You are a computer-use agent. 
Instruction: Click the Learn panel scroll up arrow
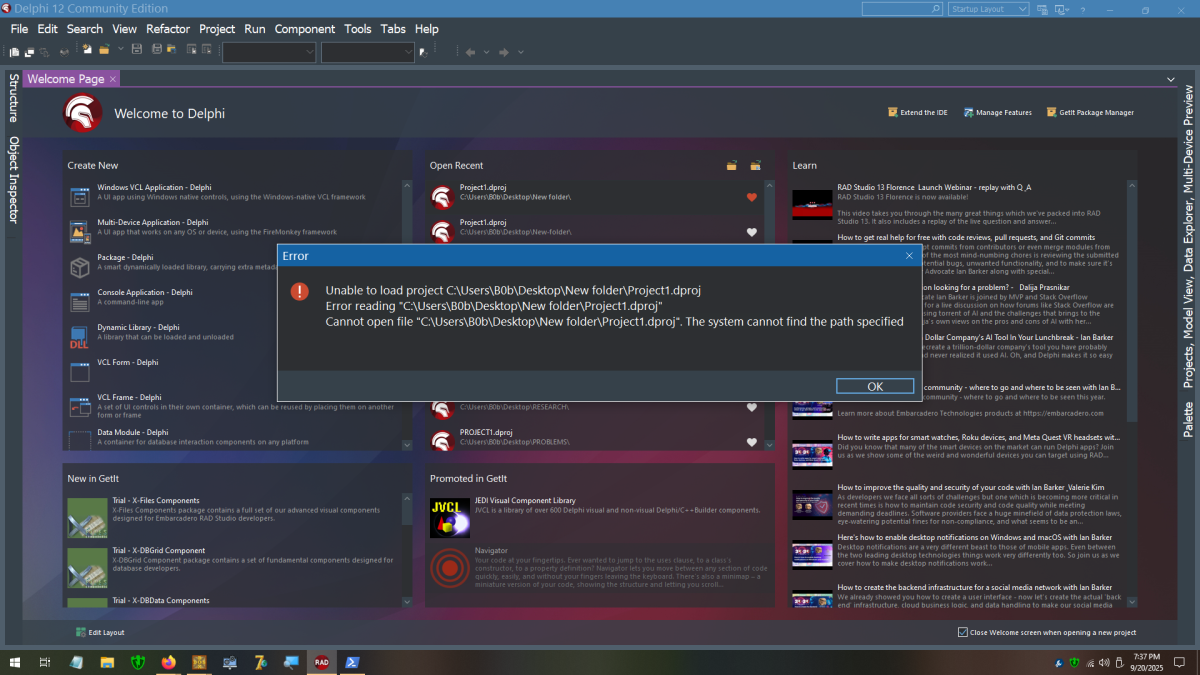click(1132, 186)
